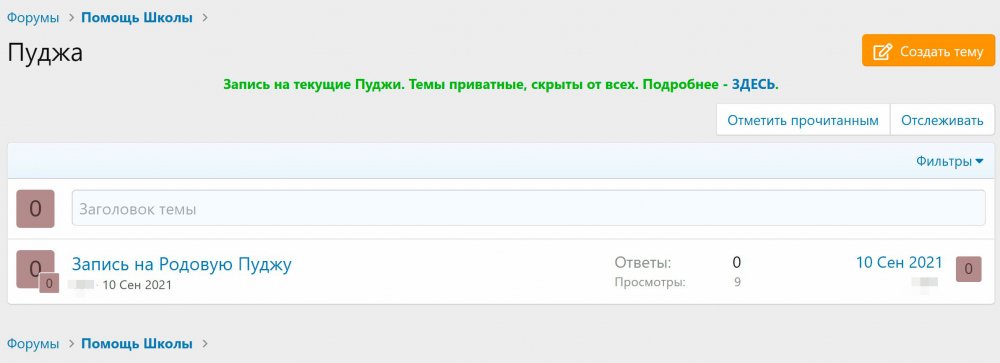Viewport: 1000px width, 363px height.
Task: Click the last poster avatar at right of thread row
Action: (x=968, y=269)
